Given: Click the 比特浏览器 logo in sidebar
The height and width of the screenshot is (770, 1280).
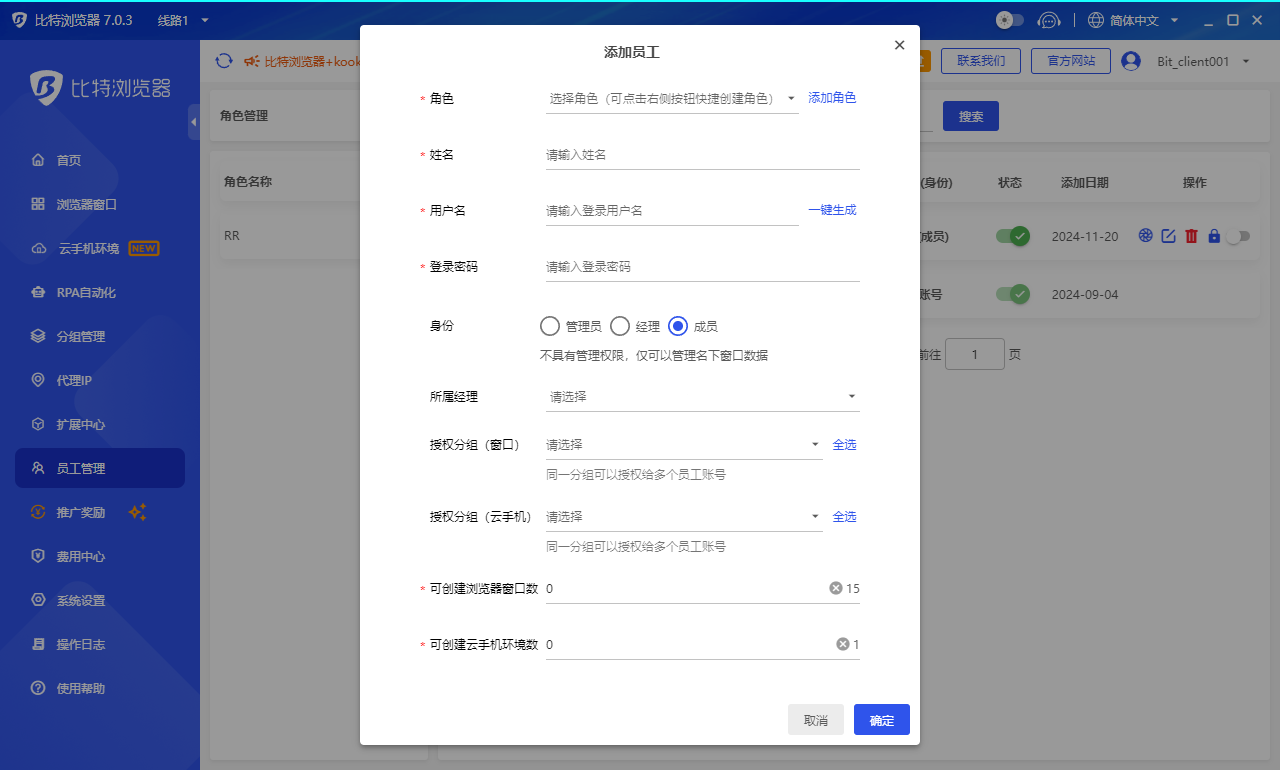Looking at the screenshot, I should (x=100, y=88).
